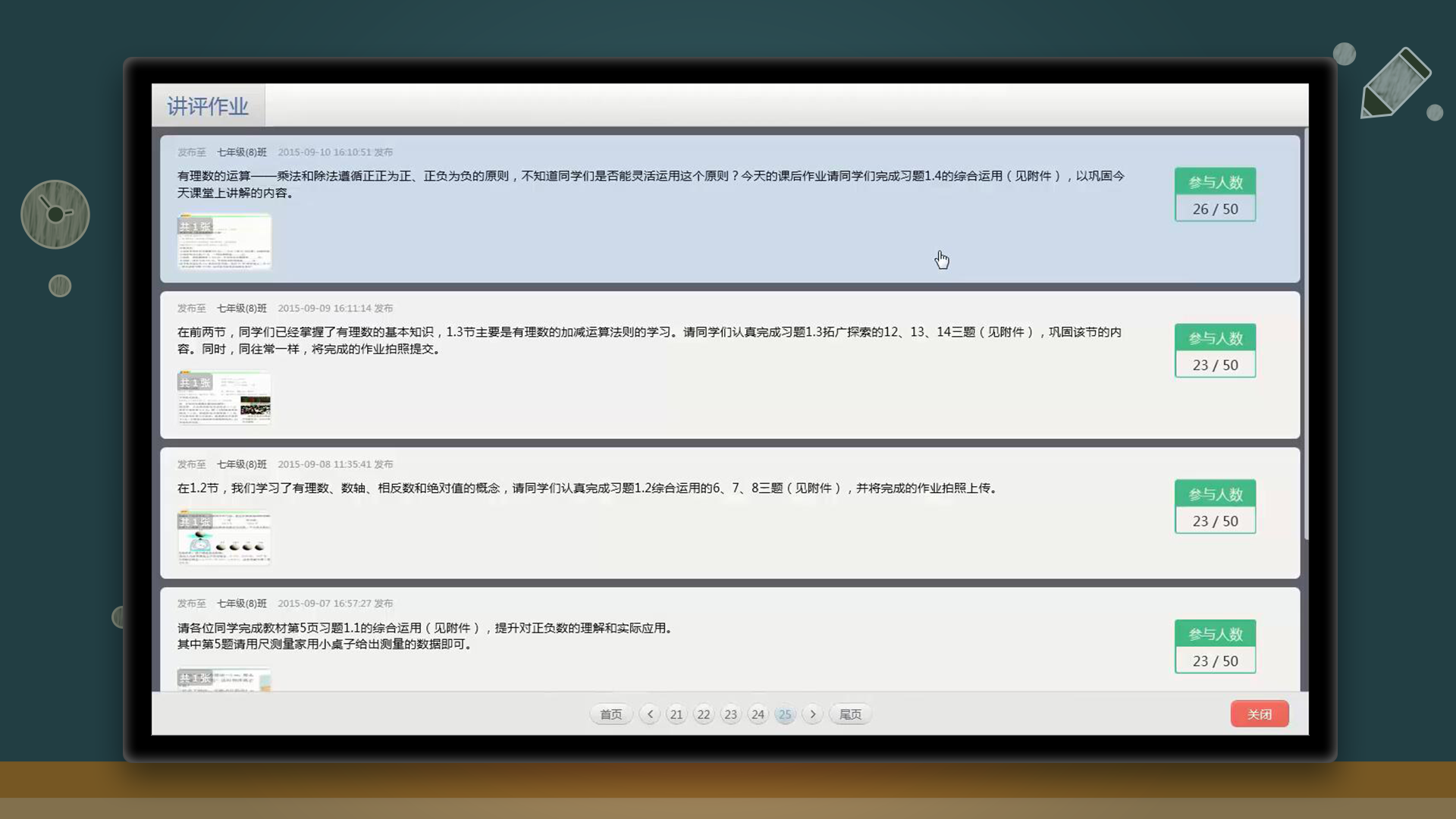Click the pencil icon at top right

[1396, 83]
